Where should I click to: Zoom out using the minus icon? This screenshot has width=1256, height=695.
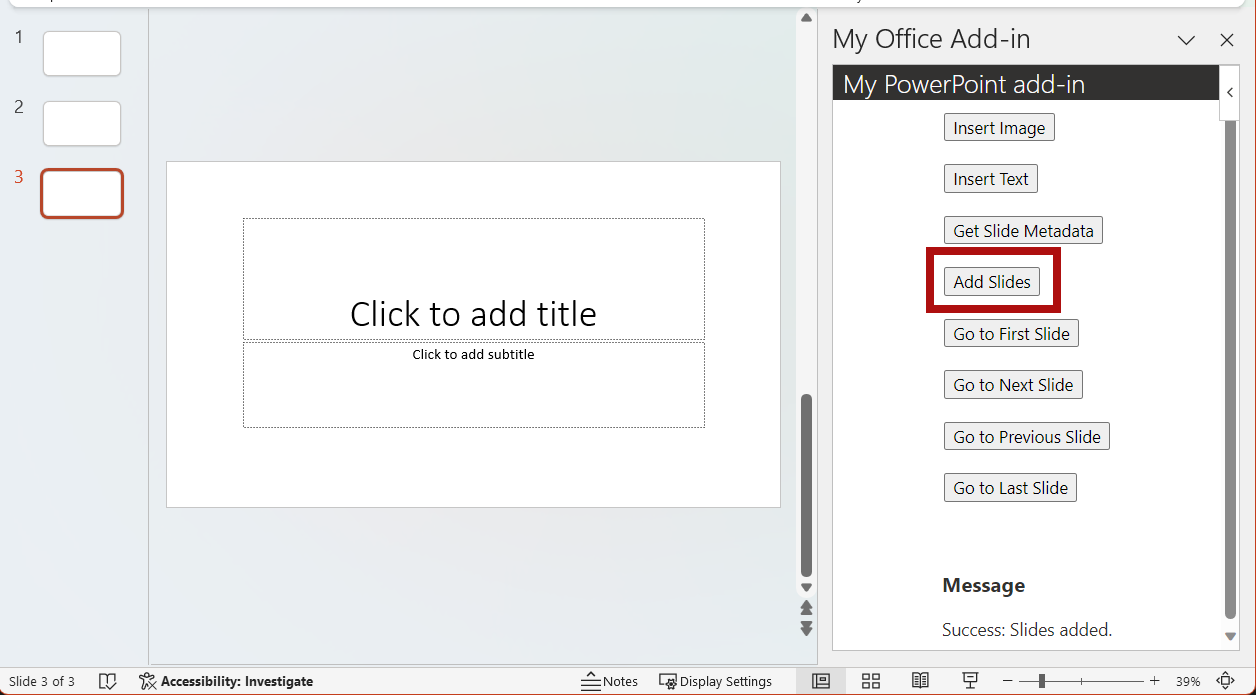1009,681
